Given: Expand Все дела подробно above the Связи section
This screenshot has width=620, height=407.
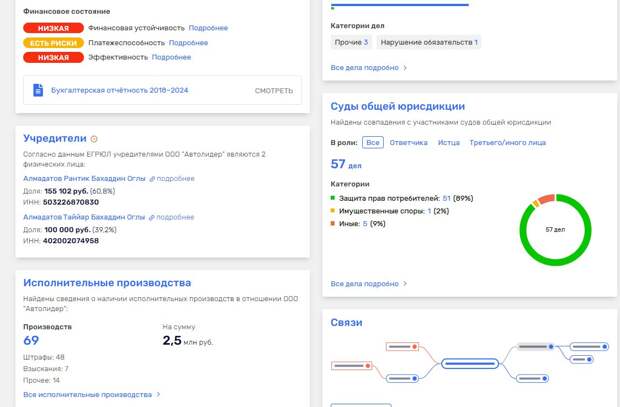Looking at the screenshot, I should coord(368,284).
